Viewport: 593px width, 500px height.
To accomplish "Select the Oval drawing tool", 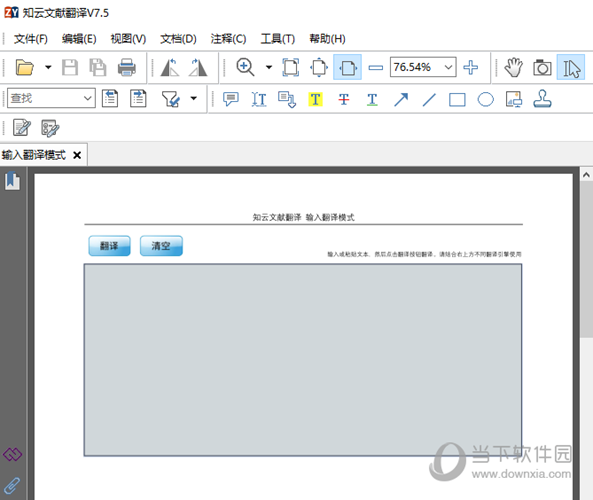I will coord(486,99).
